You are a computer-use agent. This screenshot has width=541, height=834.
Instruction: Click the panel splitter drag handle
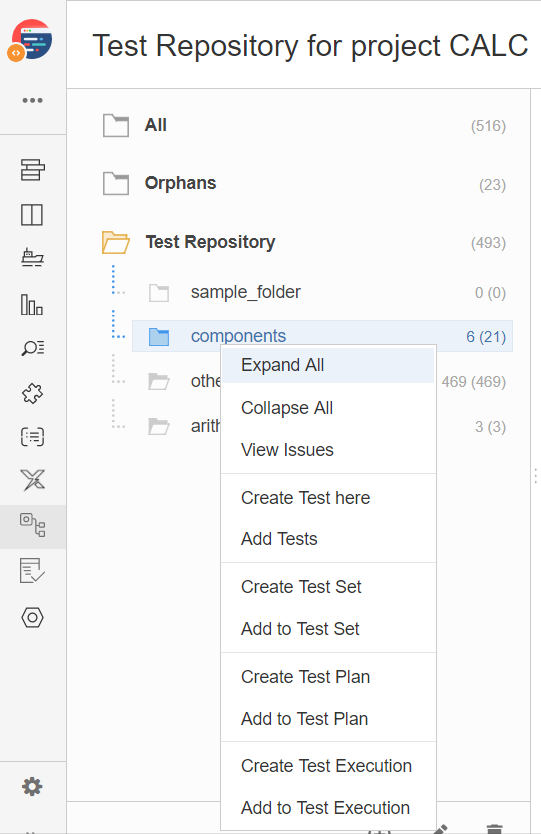[x=535, y=476]
